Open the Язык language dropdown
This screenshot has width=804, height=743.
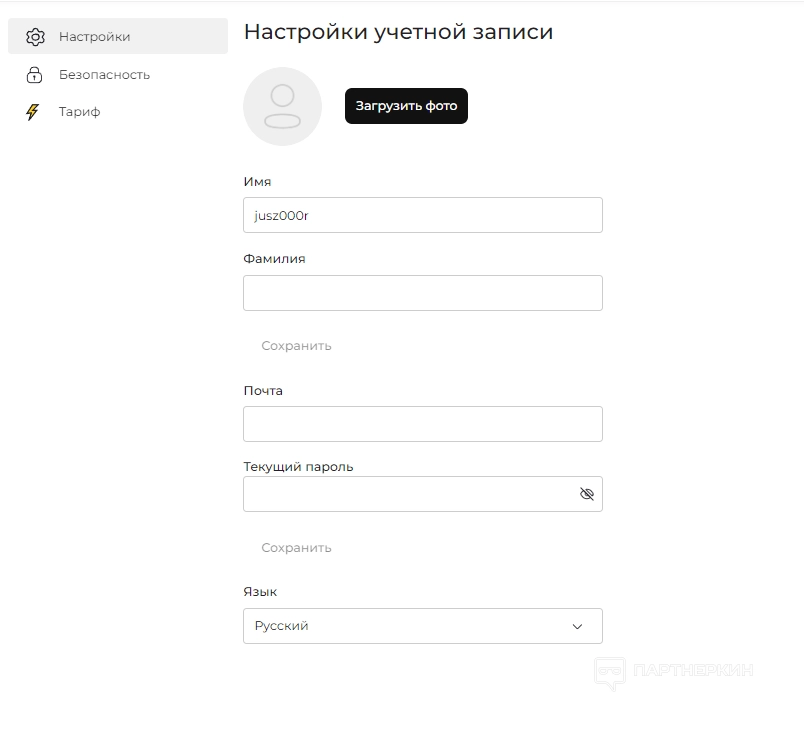pyautogui.click(x=422, y=626)
